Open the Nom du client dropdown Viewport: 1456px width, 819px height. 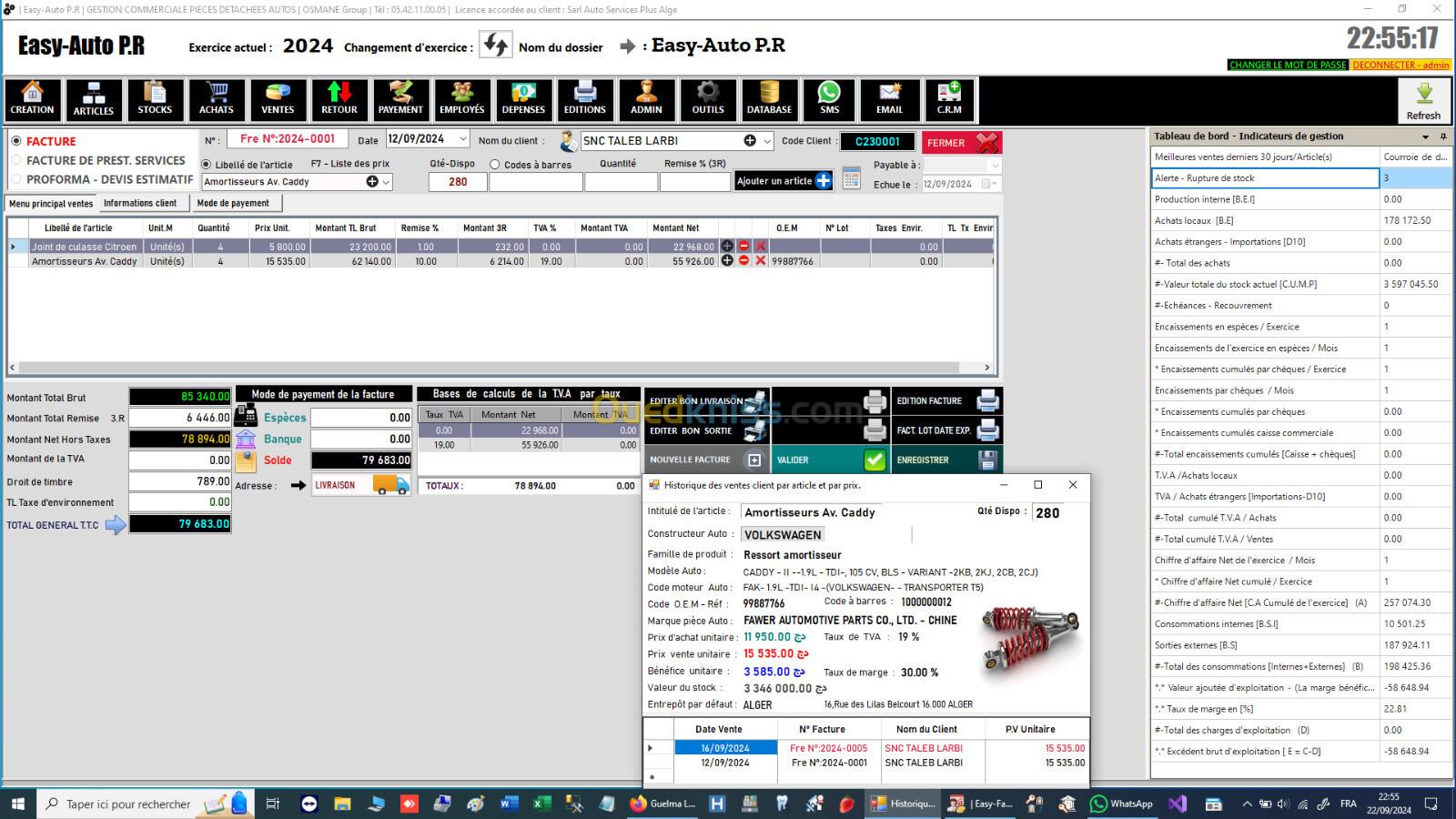[x=767, y=141]
